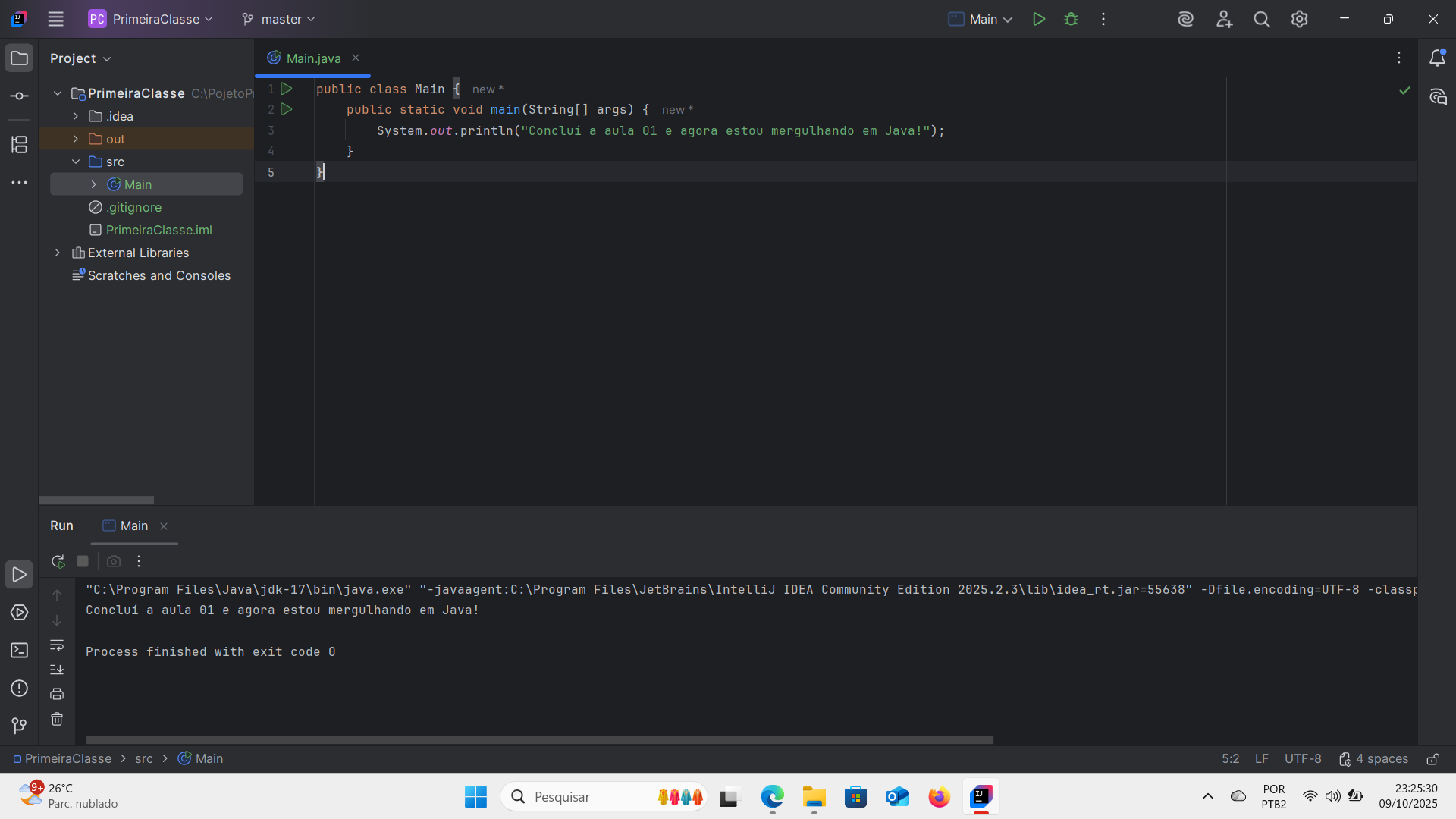Toggle soft-wrap in the Run console
The image size is (1456, 819).
[x=57, y=645]
